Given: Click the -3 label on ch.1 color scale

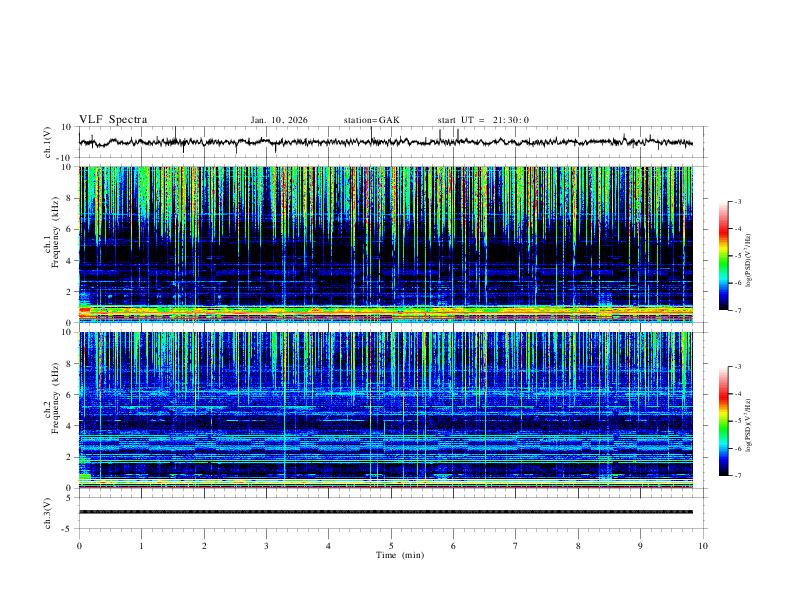Looking at the screenshot, I should (738, 201).
